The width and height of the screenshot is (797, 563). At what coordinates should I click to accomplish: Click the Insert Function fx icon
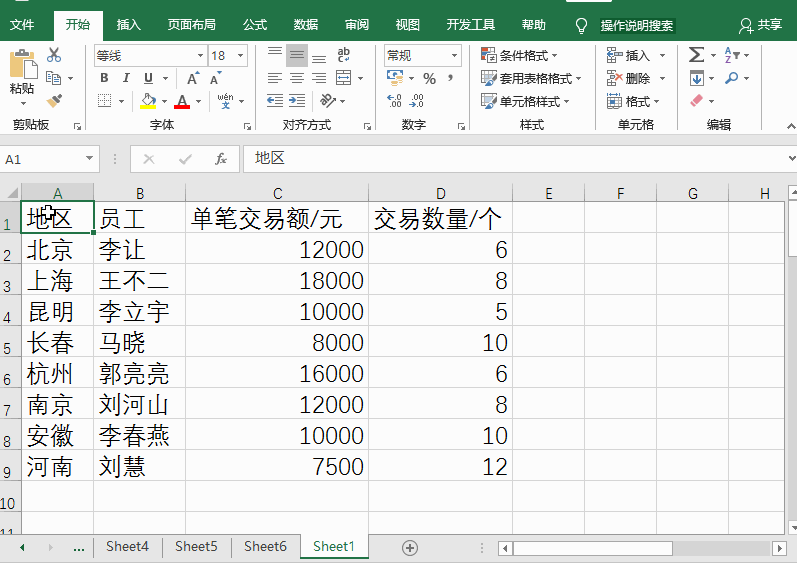tap(220, 159)
